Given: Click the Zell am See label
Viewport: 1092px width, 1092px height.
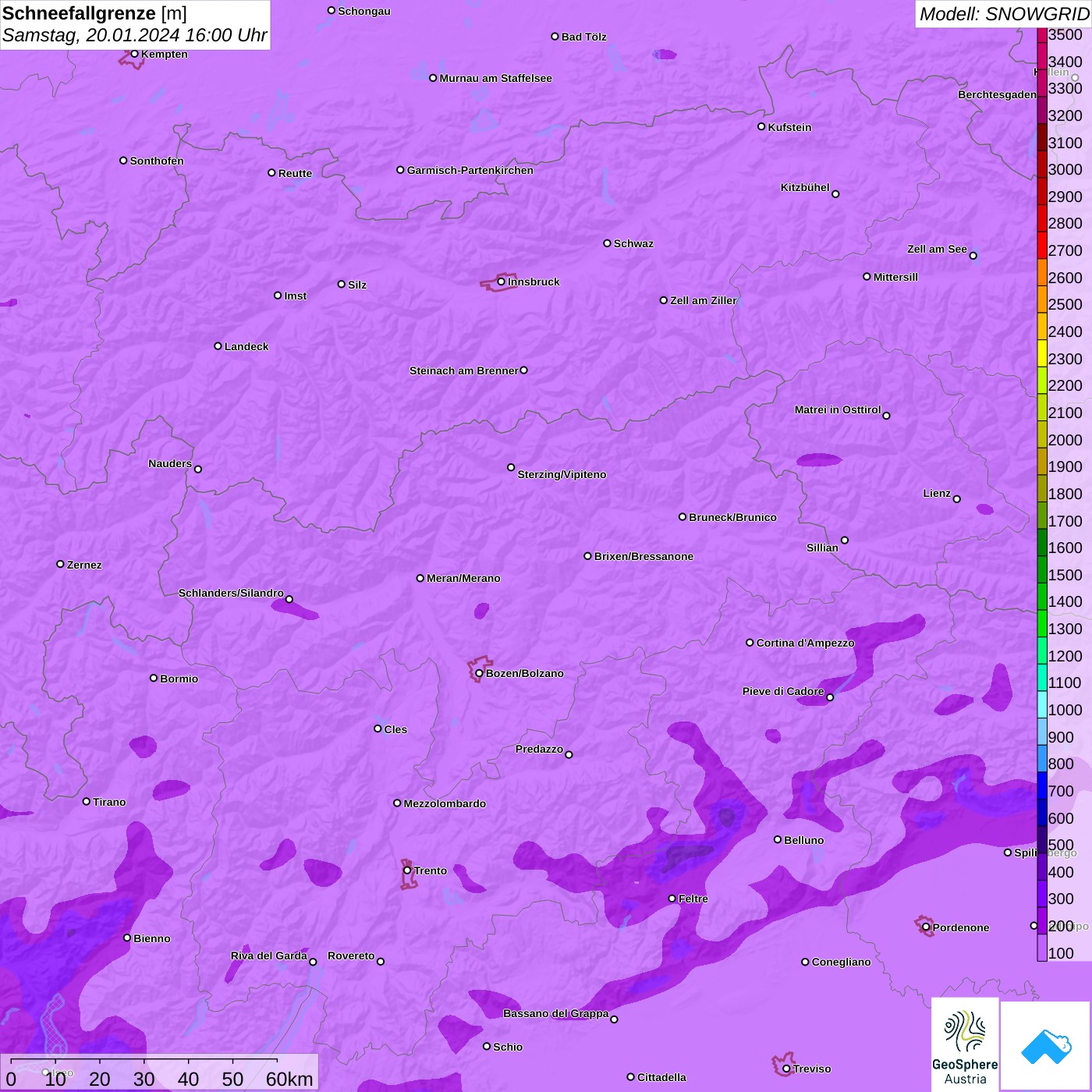Looking at the screenshot, I should click(937, 249).
